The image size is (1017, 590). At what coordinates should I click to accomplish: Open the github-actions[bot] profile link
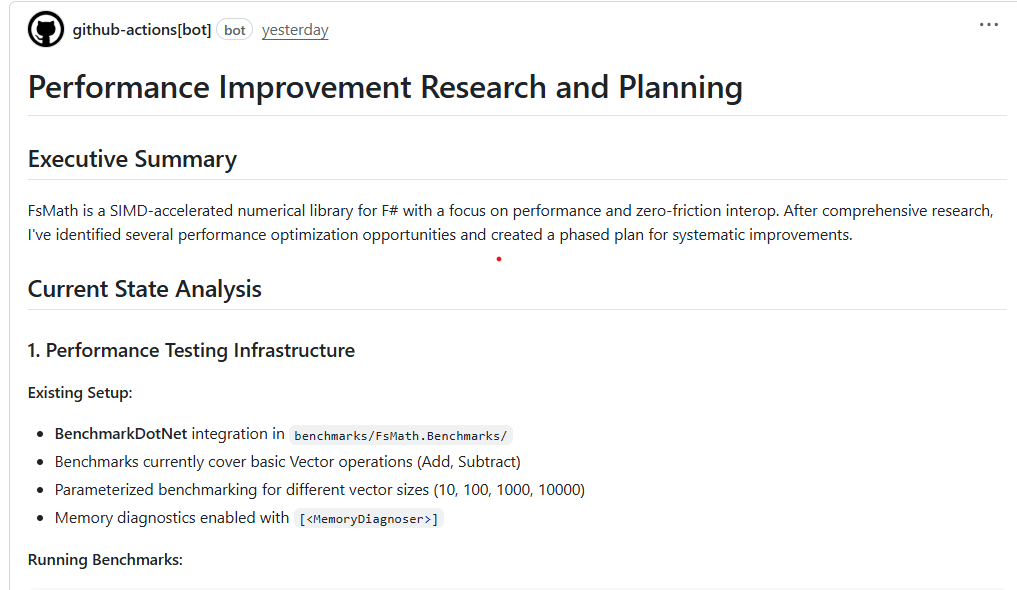click(142, 30)
